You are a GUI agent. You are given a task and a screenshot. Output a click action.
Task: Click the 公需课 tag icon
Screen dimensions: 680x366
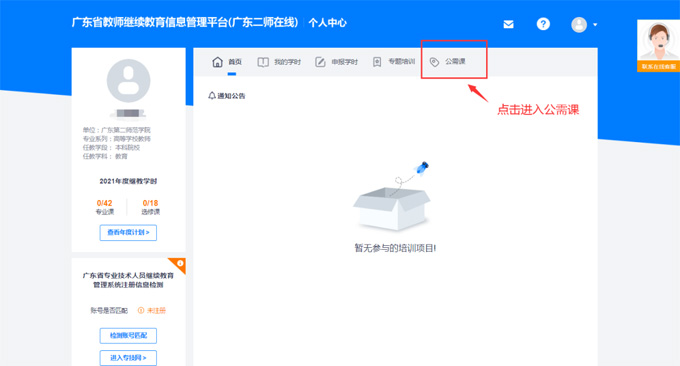tap(434, 62)
